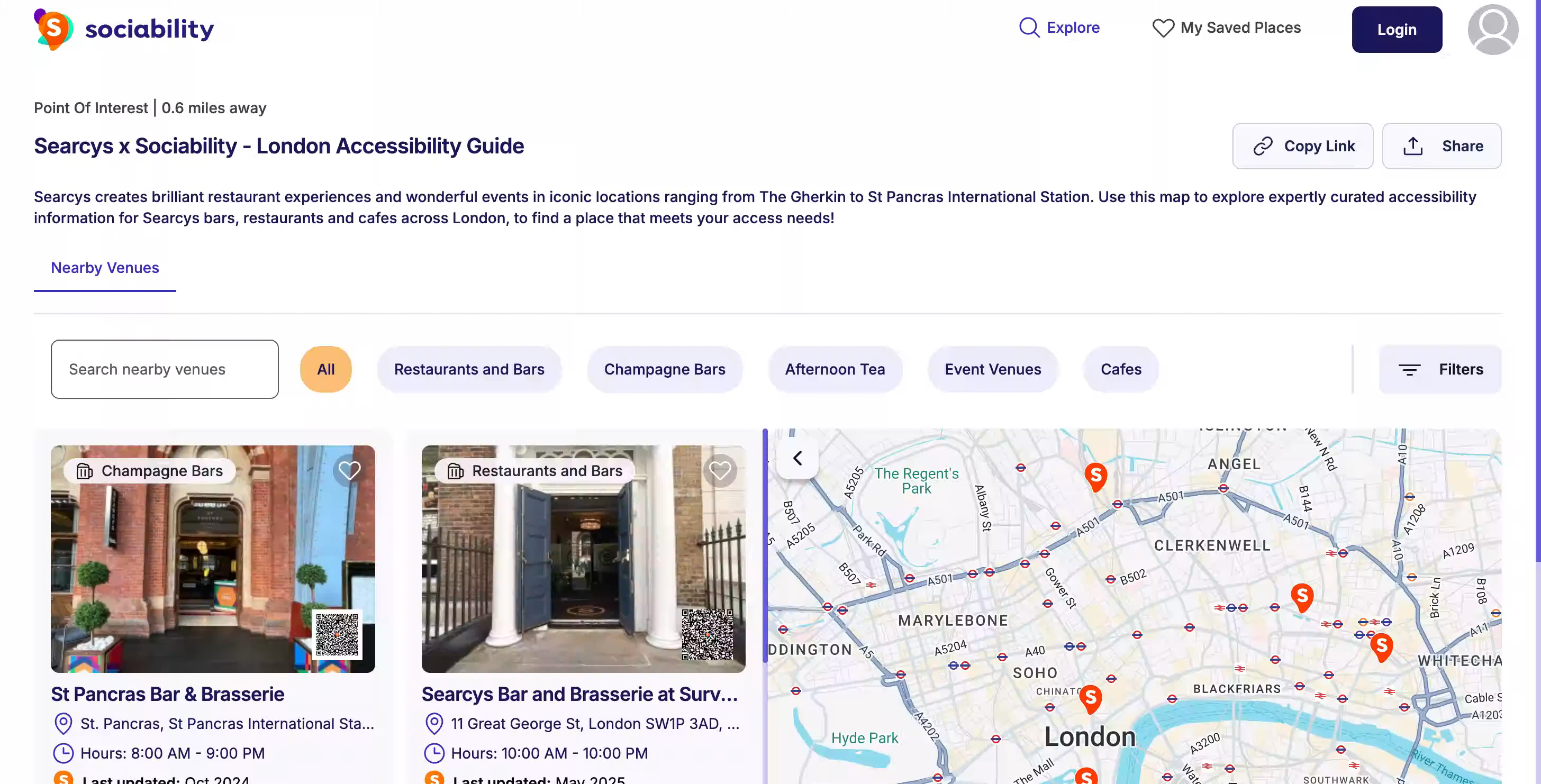Focus the Search nearby venues field
Image resolution: width=1541 pixels, height=784 pixels.
click(x=165, y=369)
